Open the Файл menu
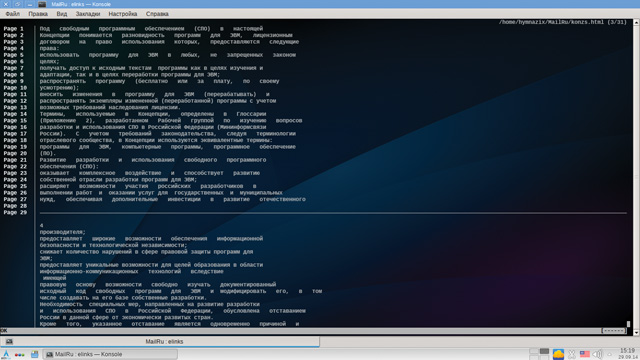Viewport: 640px width, 360px height. [x=13, y=14]
